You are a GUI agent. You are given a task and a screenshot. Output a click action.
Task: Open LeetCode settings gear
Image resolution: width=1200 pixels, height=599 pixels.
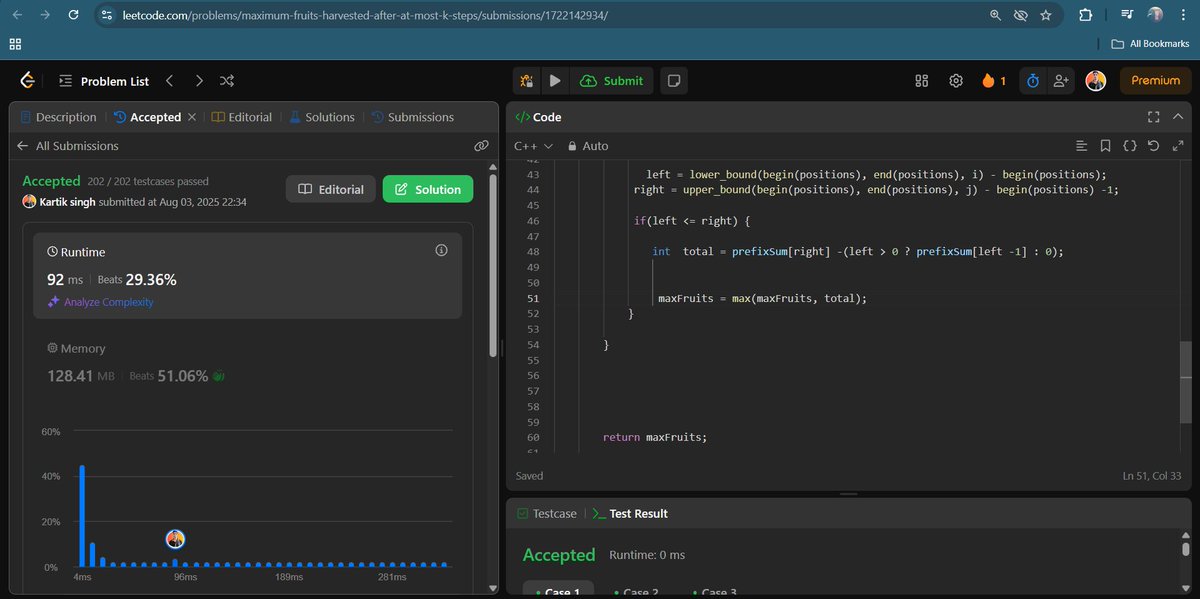[x=956, y=81]
